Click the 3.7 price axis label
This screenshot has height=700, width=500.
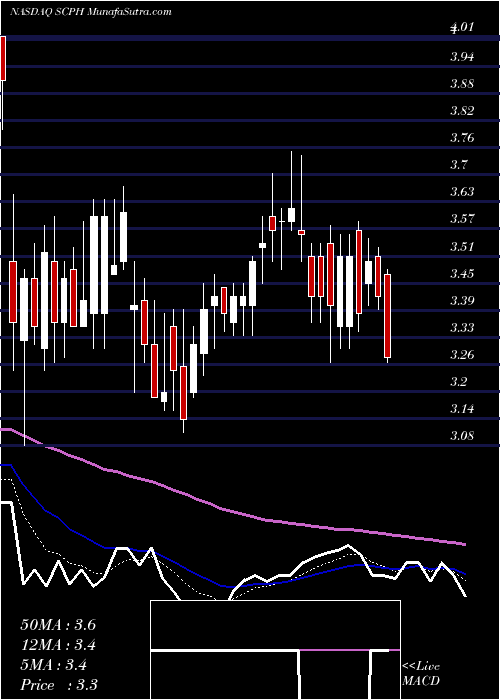pyautogui.click(x=458, y=165)
